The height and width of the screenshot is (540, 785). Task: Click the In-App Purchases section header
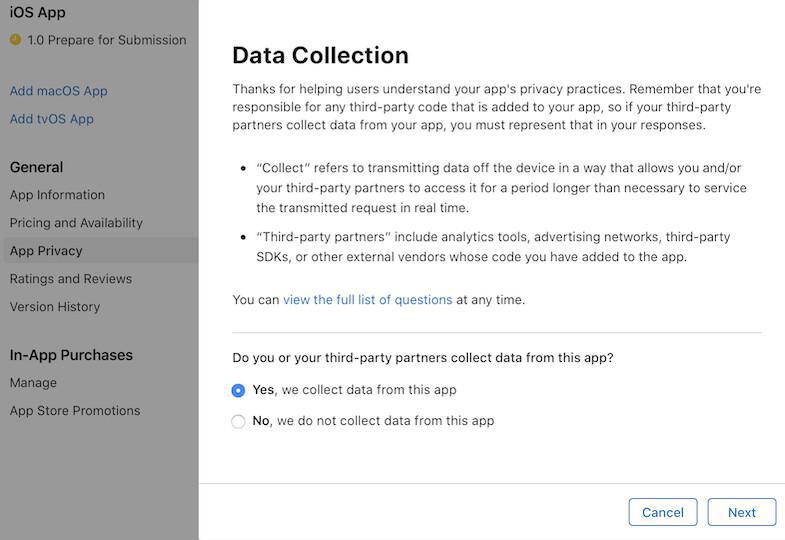coord(71,355)
